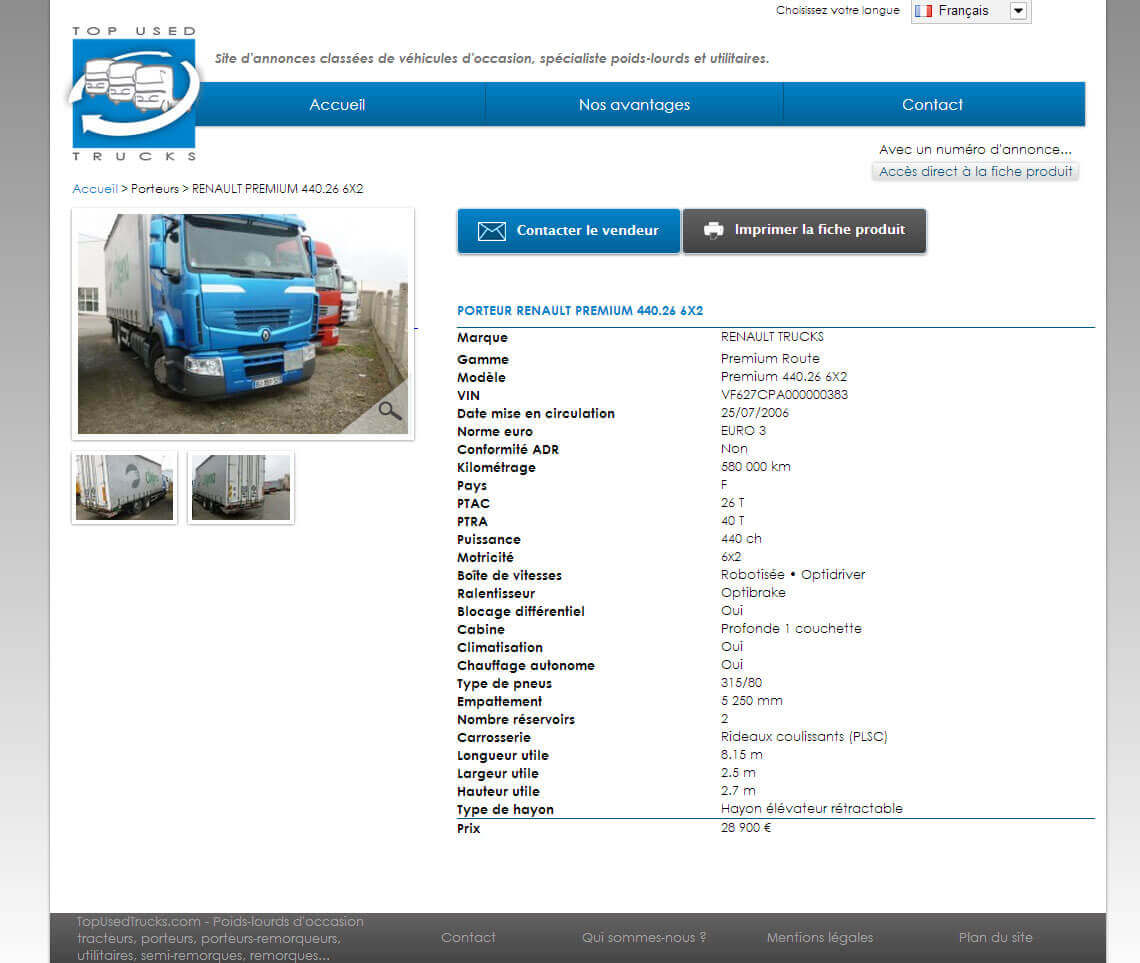Click Imprimer la fiche produit button
Screen dimensions: 1140x963
[804, 230]
